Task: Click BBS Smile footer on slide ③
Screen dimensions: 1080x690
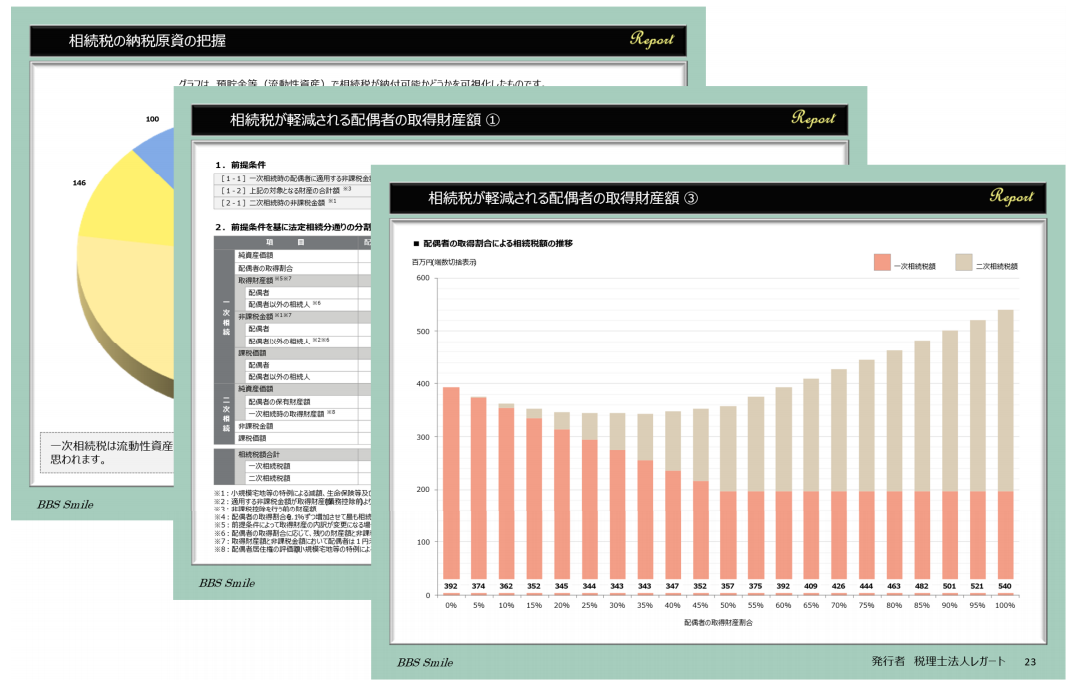Action: (424, 662)
